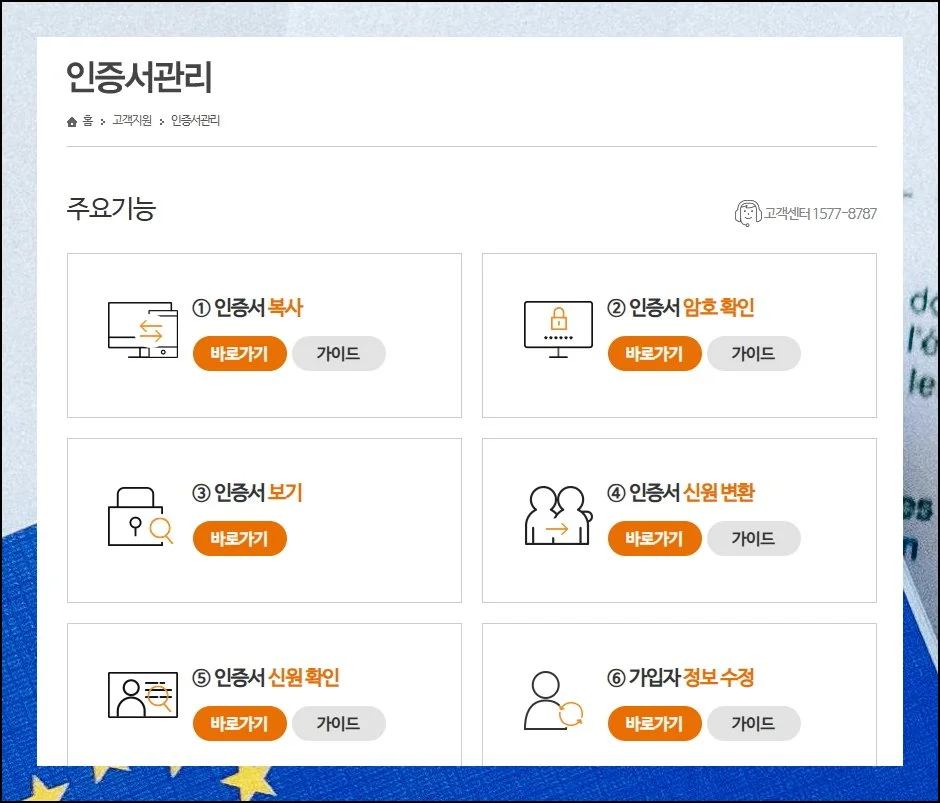The width and height of the screenshot is (940, 803).
Task: Open the 가이드 under 가입자 정보 수정
Action: click(x=754, y=723)
